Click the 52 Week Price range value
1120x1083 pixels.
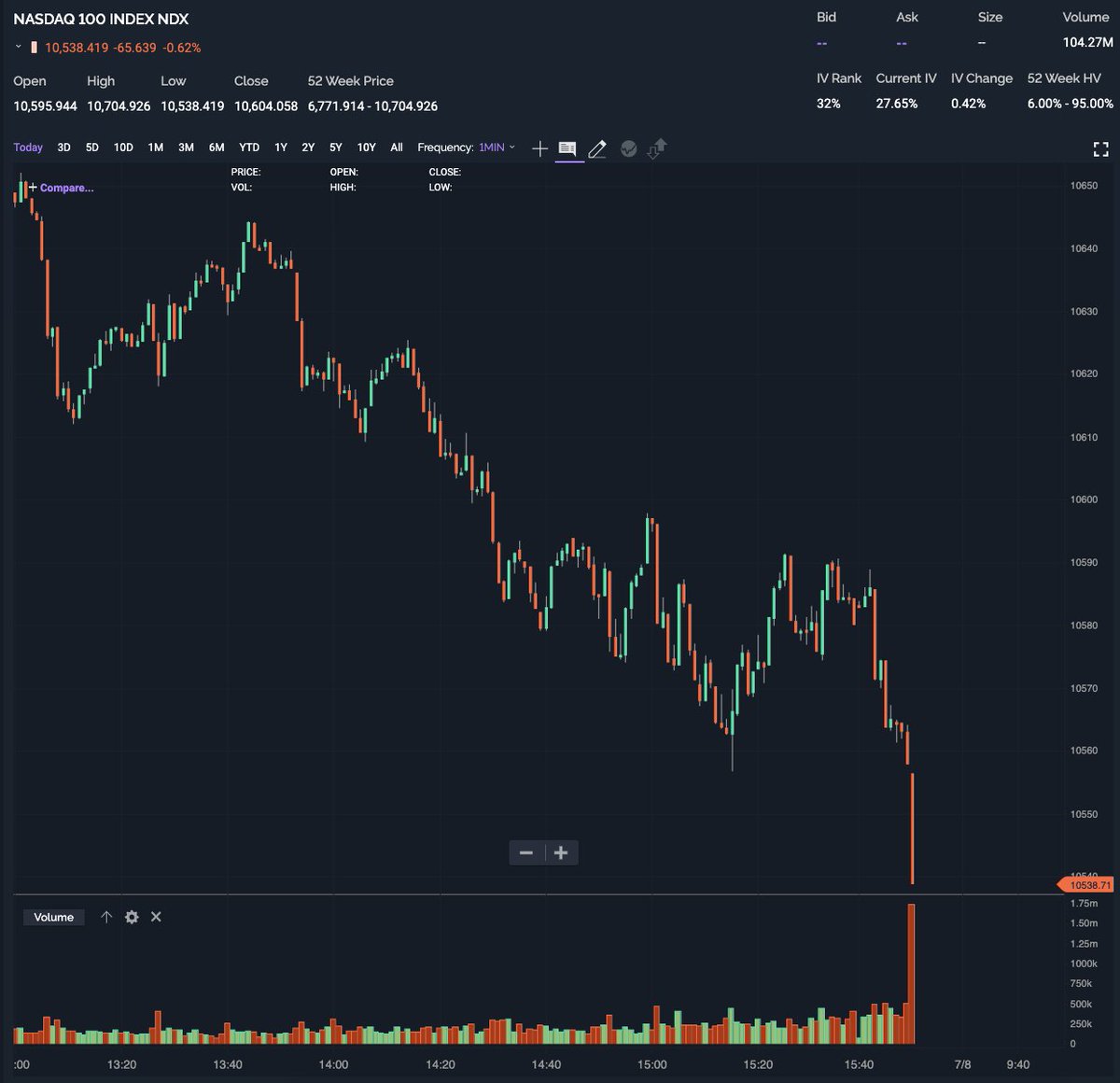pyautogui.click(x=372, y=106)
